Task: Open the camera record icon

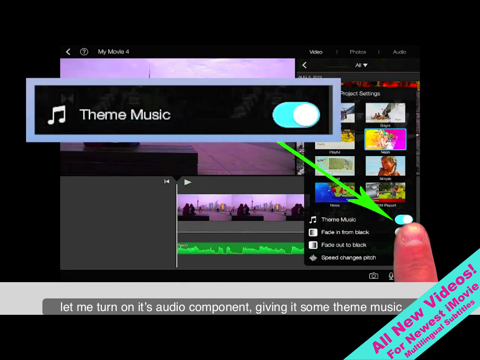Action: (x=373, y=276)
